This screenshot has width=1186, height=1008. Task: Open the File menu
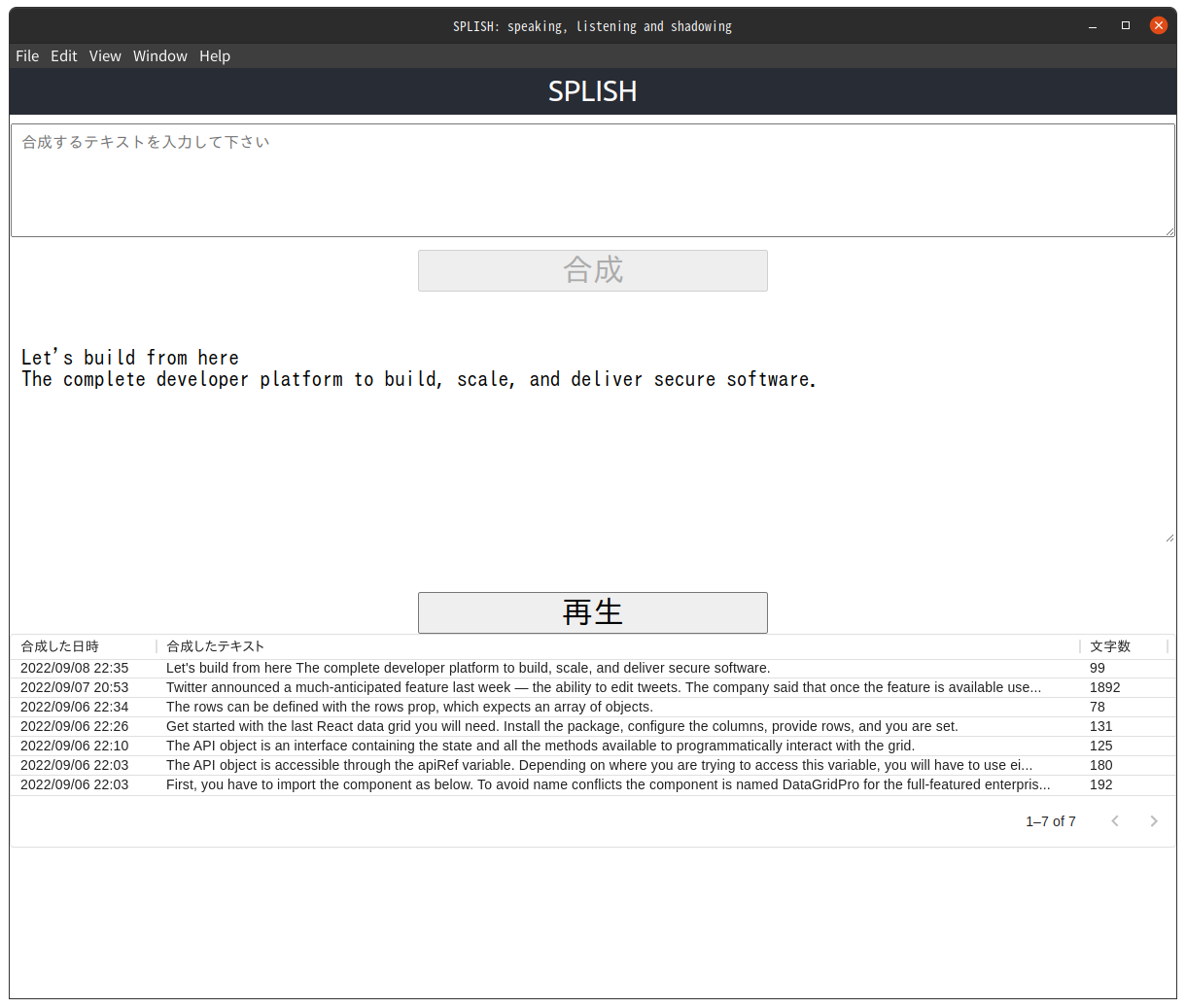27,56
